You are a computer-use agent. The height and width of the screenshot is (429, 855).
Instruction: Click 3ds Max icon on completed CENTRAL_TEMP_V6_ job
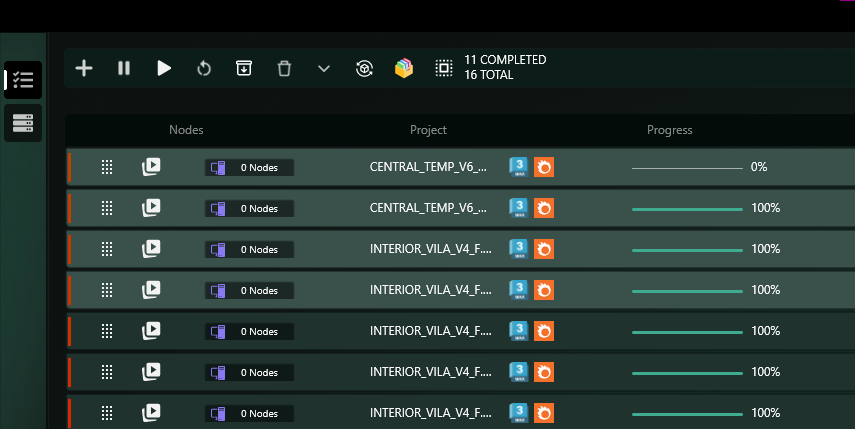519,208
